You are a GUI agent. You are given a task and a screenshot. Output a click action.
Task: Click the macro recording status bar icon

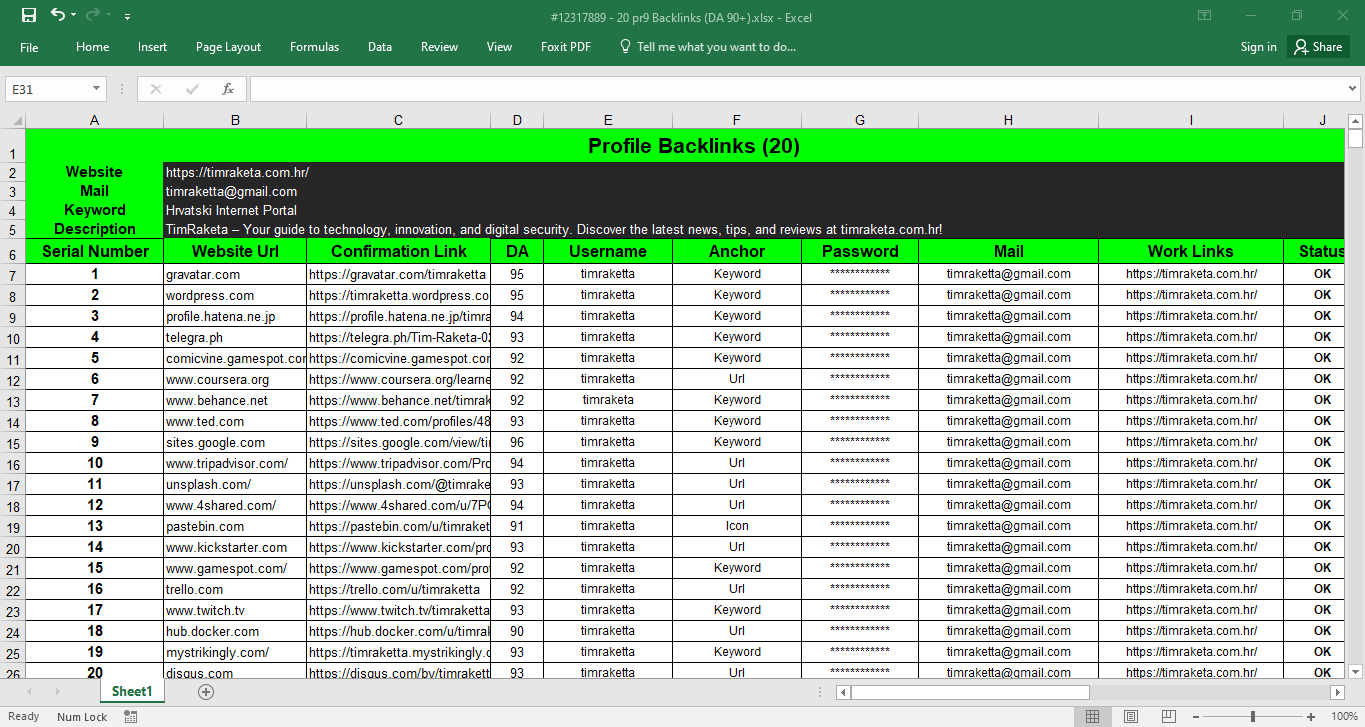[x=131, y=716]
